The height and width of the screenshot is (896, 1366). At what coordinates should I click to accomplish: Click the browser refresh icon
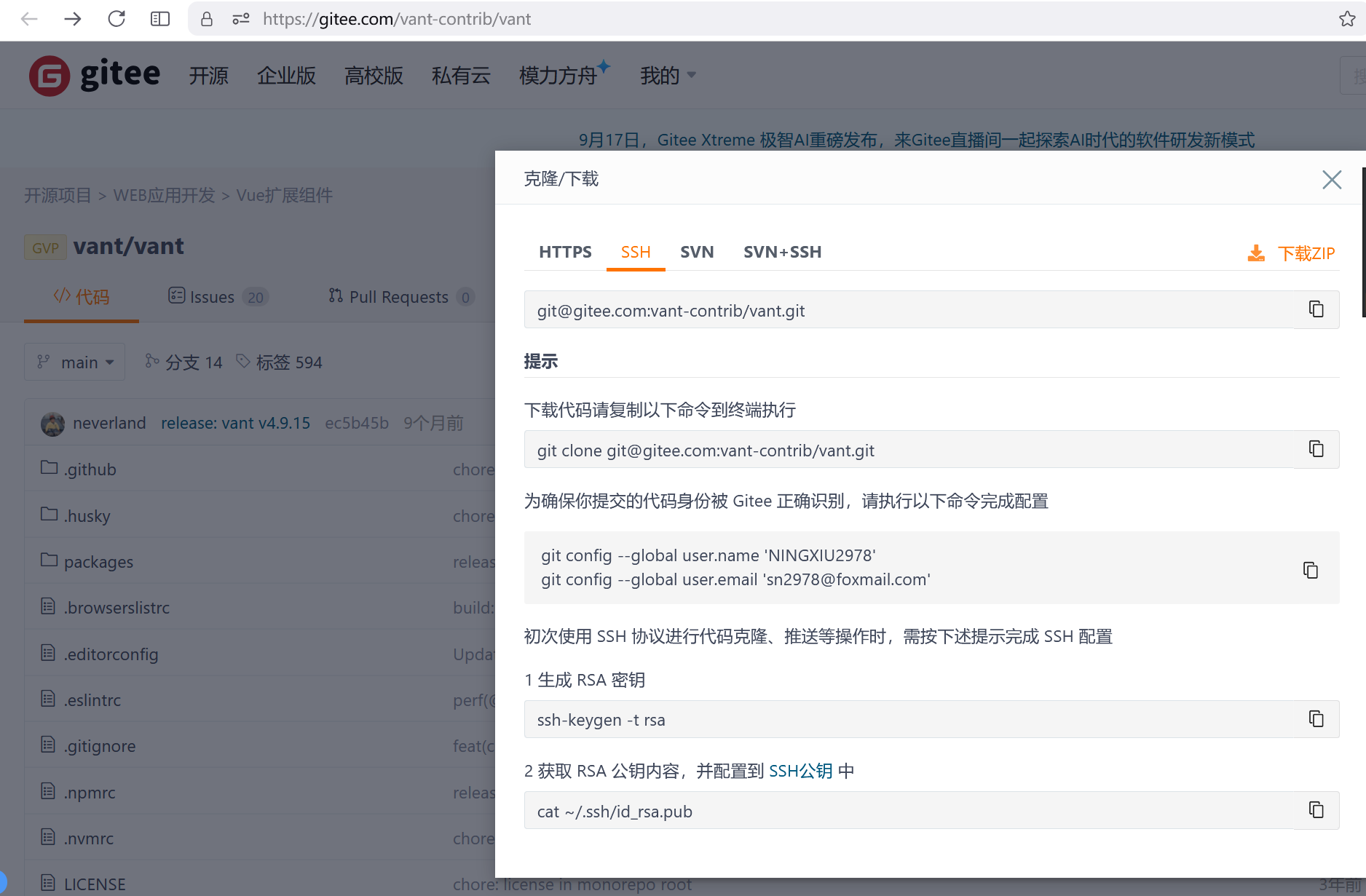click(117, 19)
